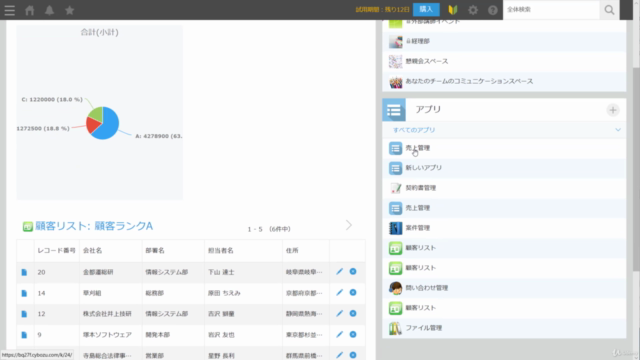Viewport: 640px width, 360px height.
Task: Open the 売上管理 app below 契約書管理
Action: (504, 208)
